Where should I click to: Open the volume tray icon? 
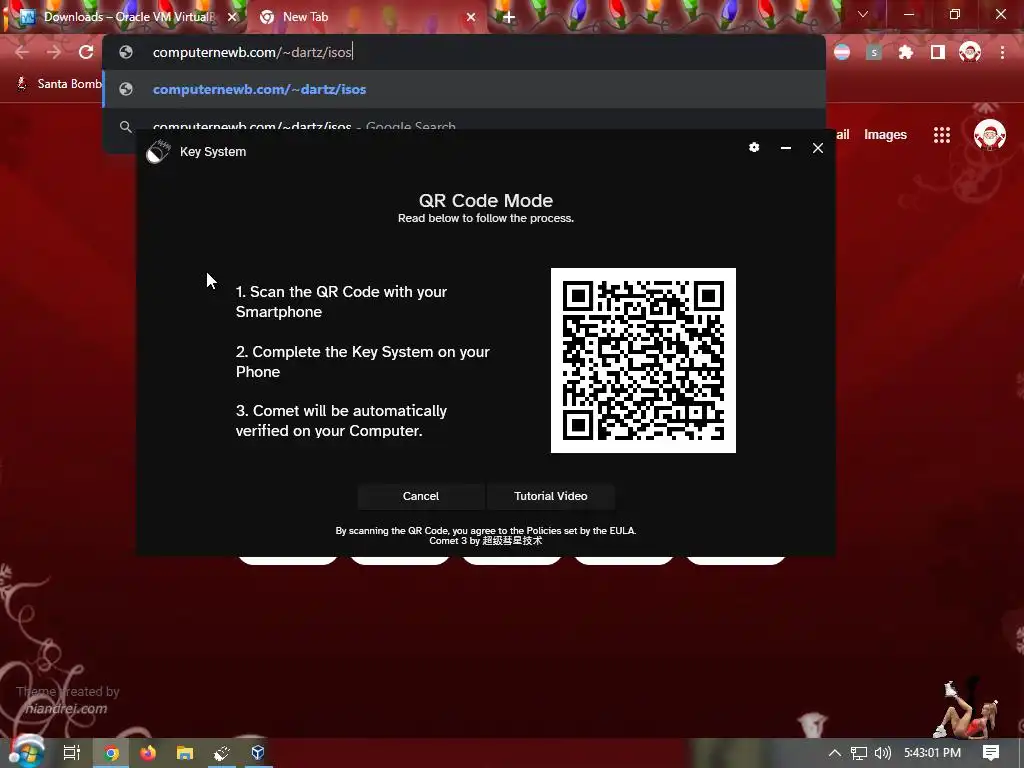point(883,753)
